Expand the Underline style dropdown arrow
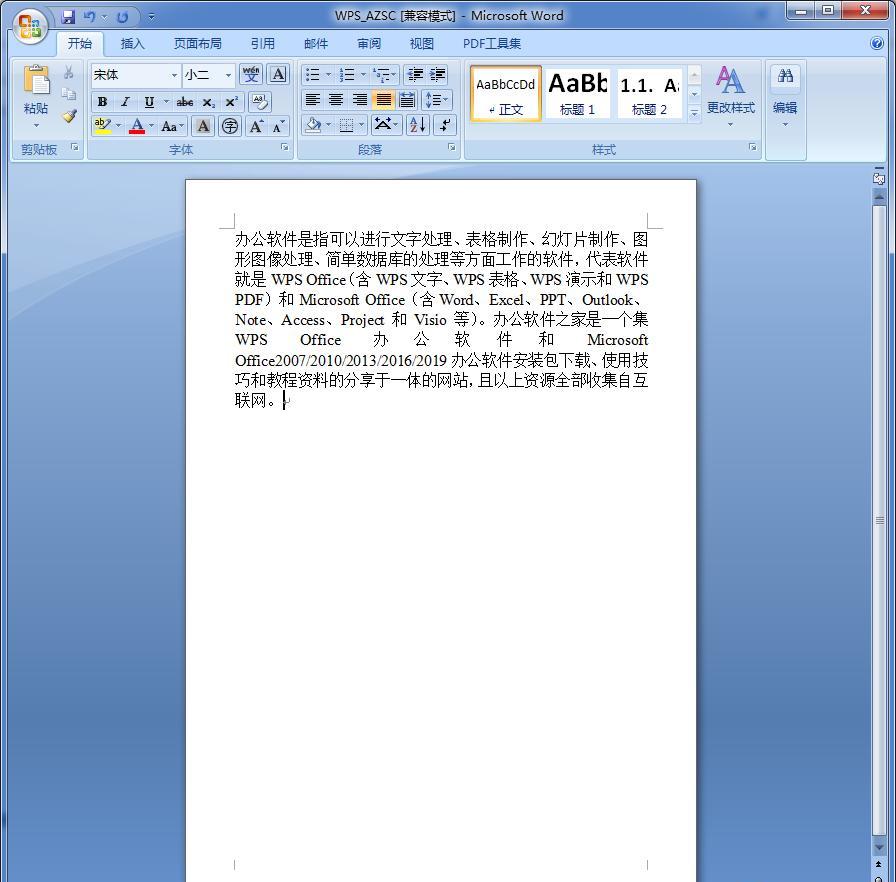 tap(165, 102)
